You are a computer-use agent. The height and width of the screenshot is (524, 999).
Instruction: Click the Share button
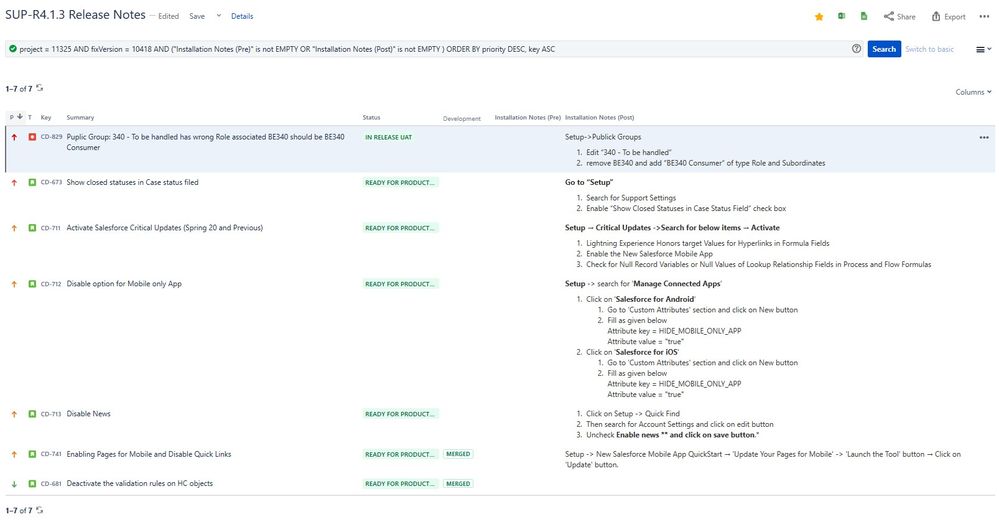900,17
